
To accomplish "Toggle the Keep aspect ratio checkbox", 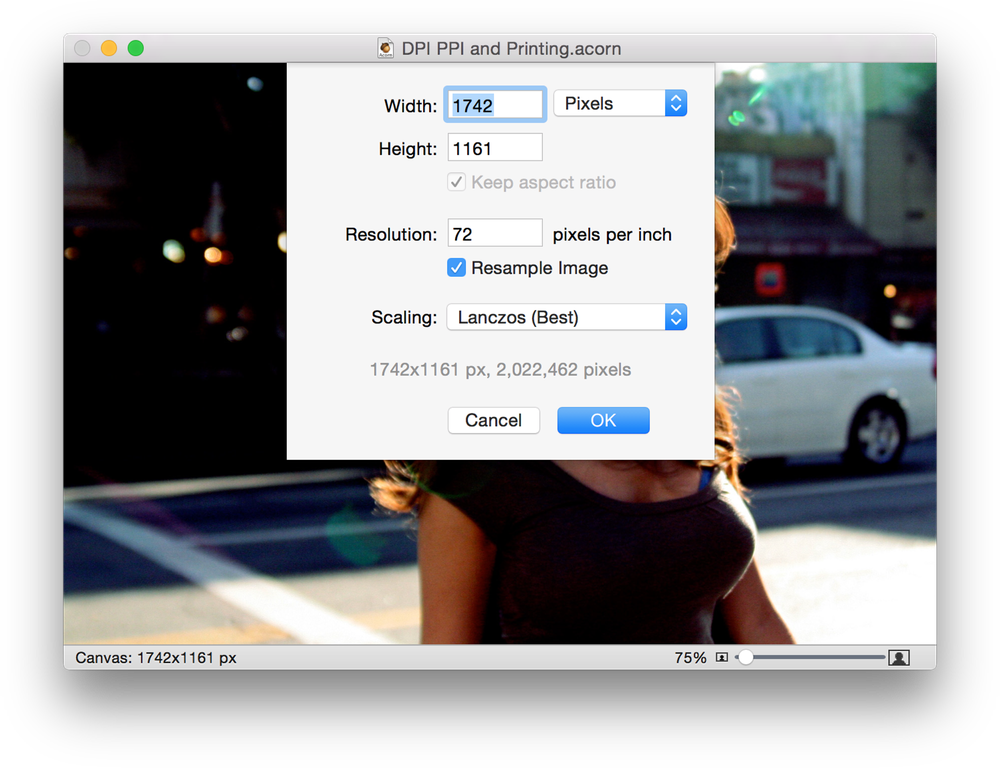I will point(456,182).
